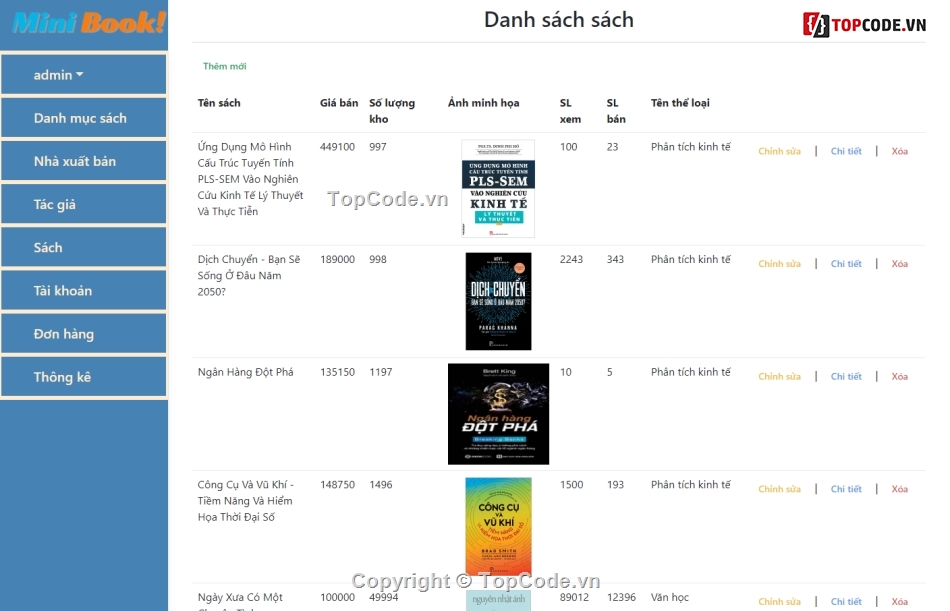Open the Tài khoản management page
The height and width of the screenshot is (611, 950).
(84, 289)
